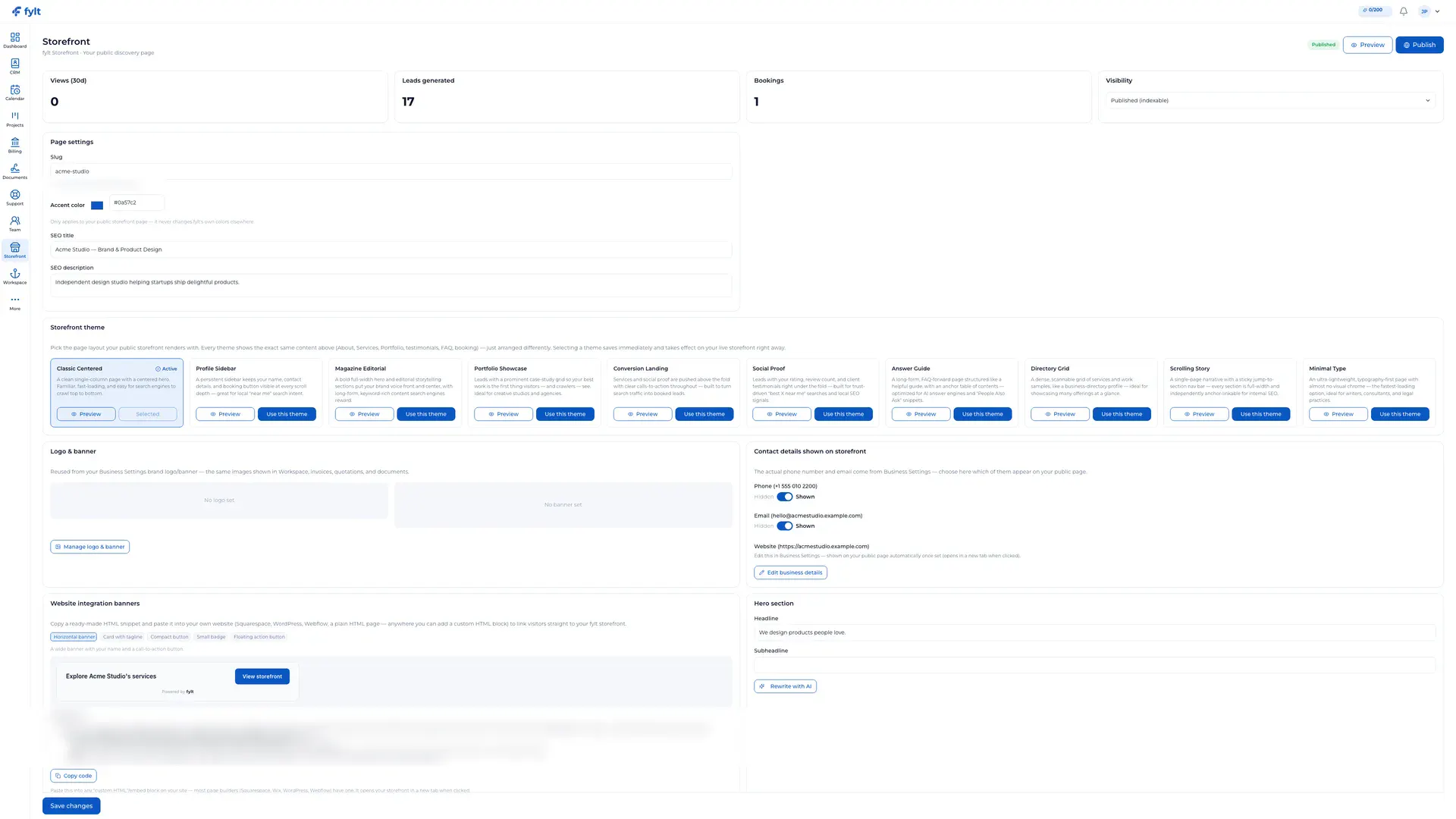Click Save changes button
The image size is (1456, 819).
coord(71,806)
